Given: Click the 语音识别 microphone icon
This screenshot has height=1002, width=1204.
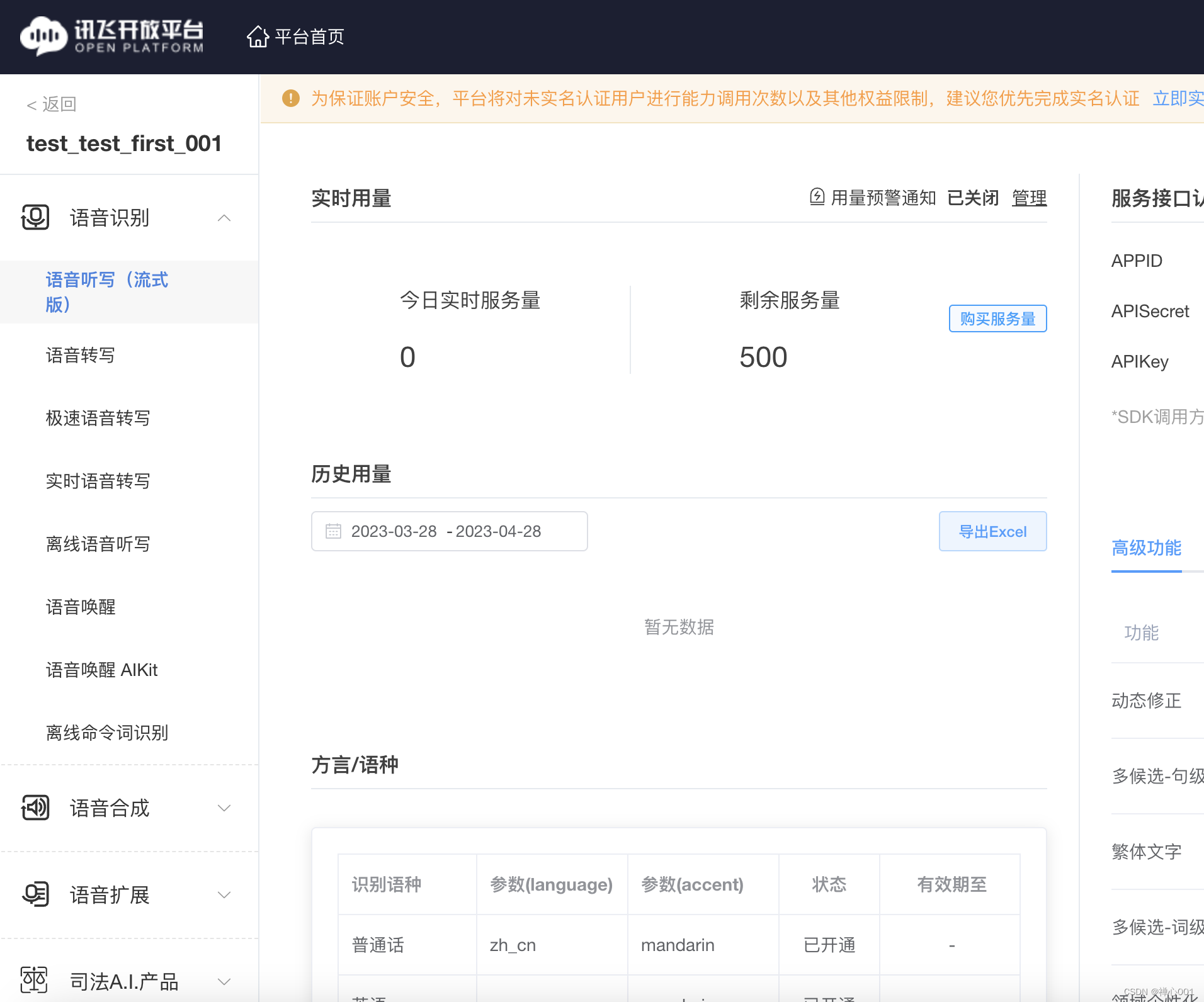Looking at the screenshot, I should 35,217.
